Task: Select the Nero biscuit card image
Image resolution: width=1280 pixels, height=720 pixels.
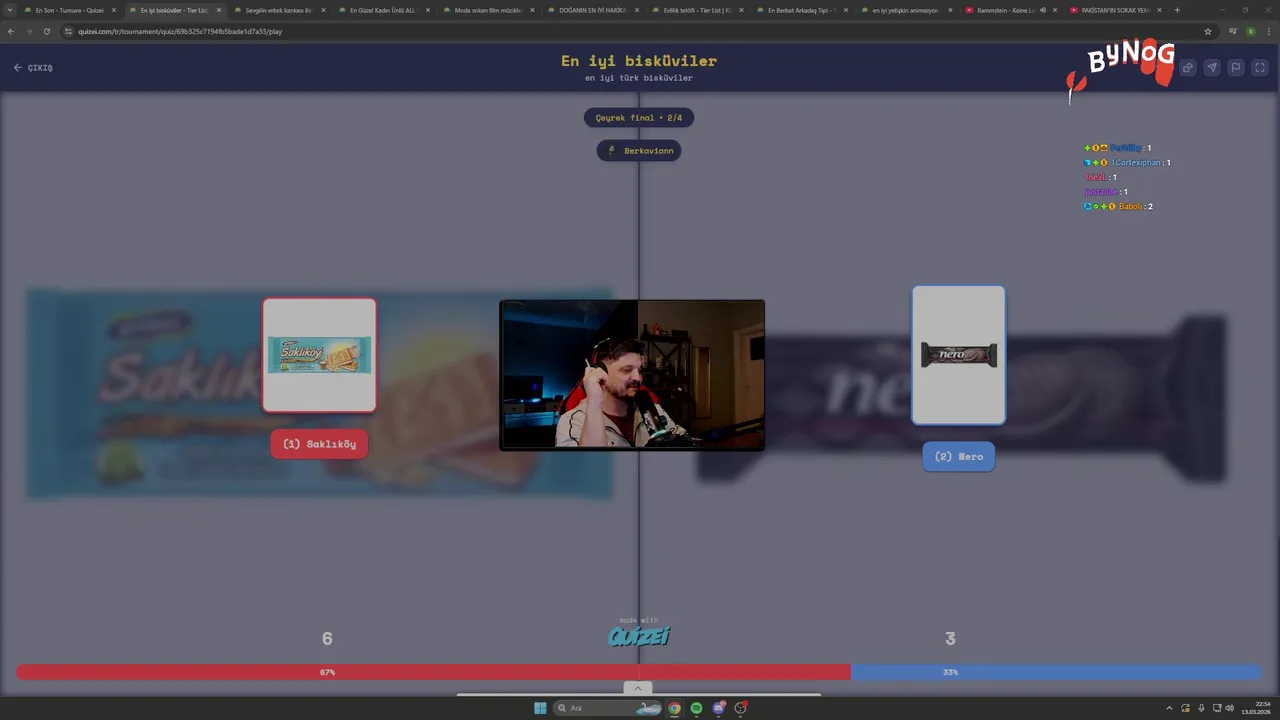Action: 958,355
